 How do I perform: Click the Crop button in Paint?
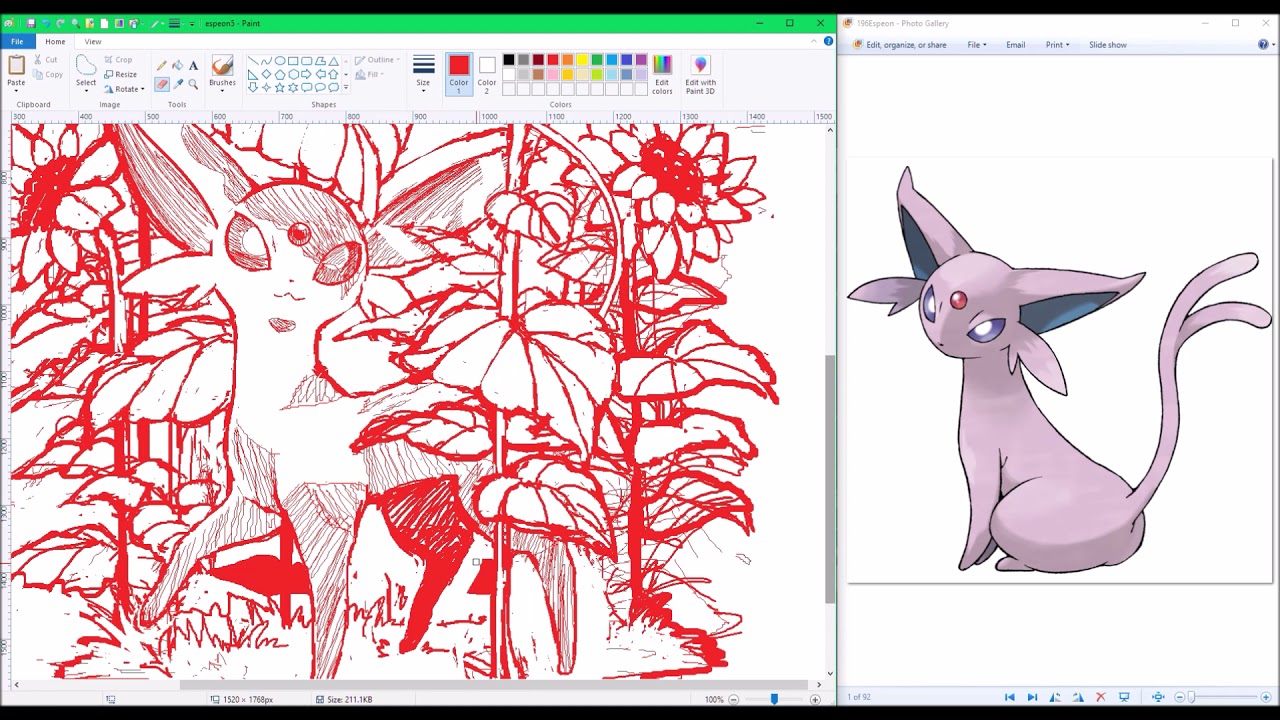118,60
